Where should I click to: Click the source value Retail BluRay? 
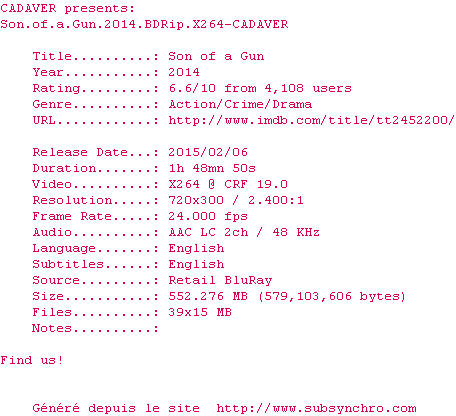(x=220, y=281)
